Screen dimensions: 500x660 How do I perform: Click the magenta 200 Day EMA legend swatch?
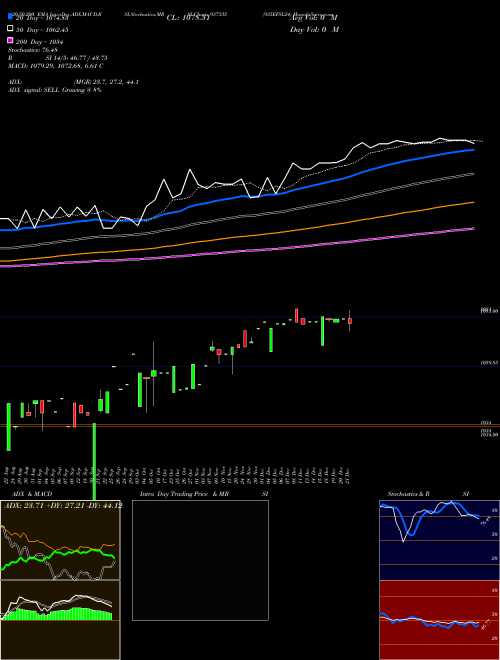click(x=11, y=40)
